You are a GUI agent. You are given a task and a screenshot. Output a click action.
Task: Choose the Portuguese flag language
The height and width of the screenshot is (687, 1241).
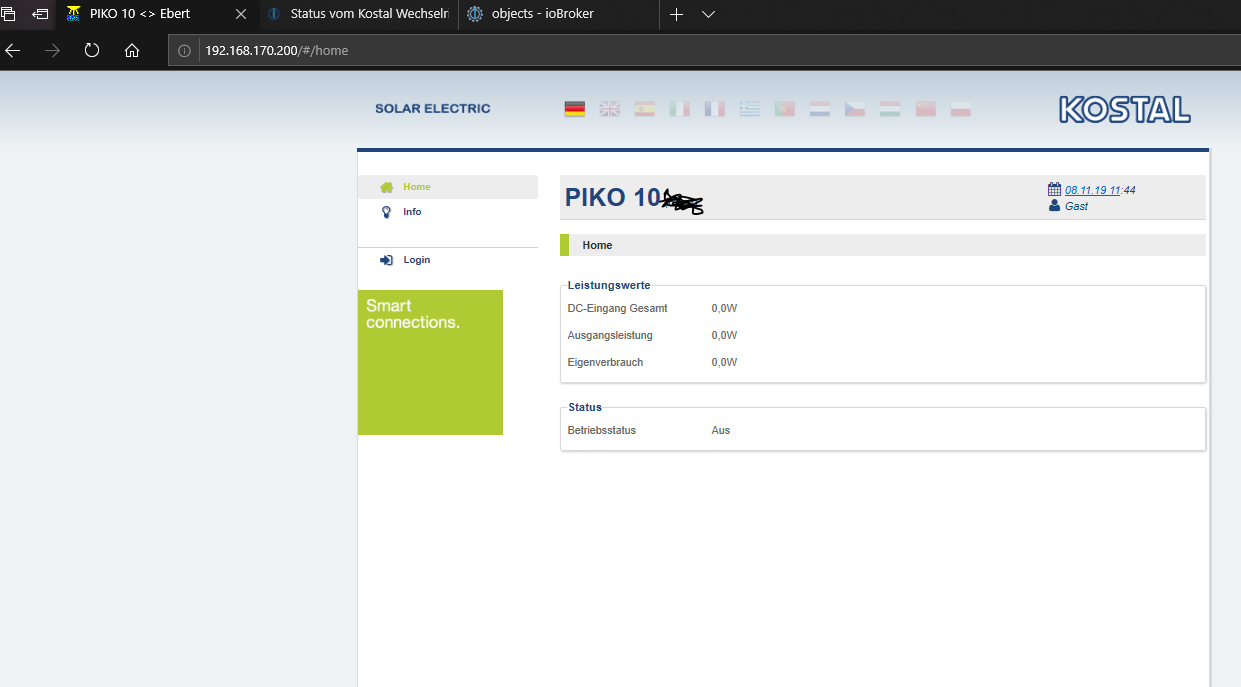coord(785,109)
